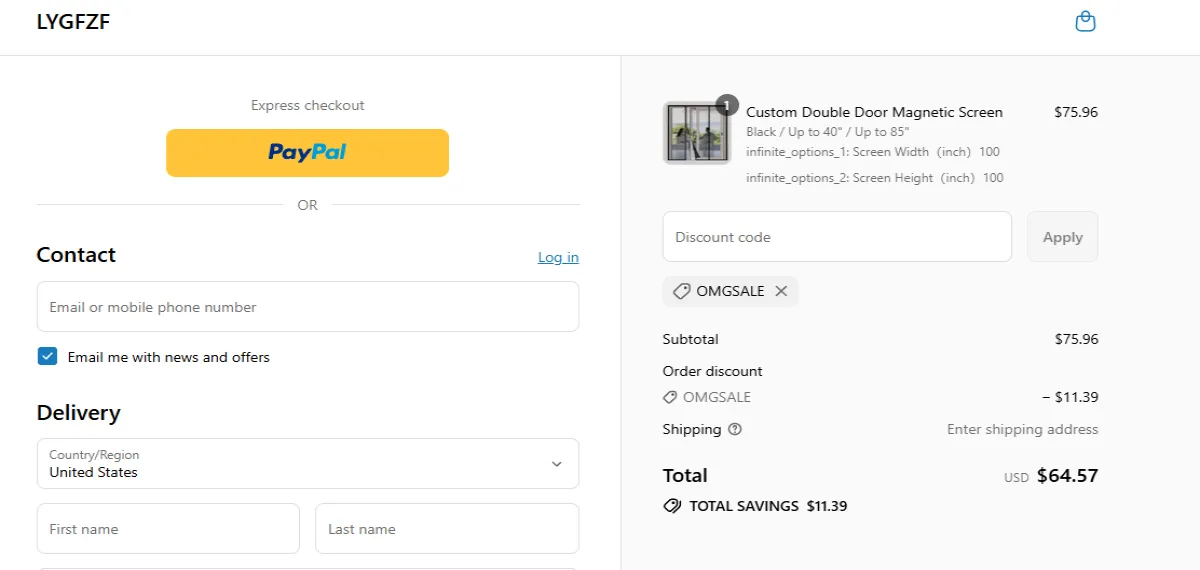
Task: Toggle Email me with news and offers
Action: click(x=47, y=357)
